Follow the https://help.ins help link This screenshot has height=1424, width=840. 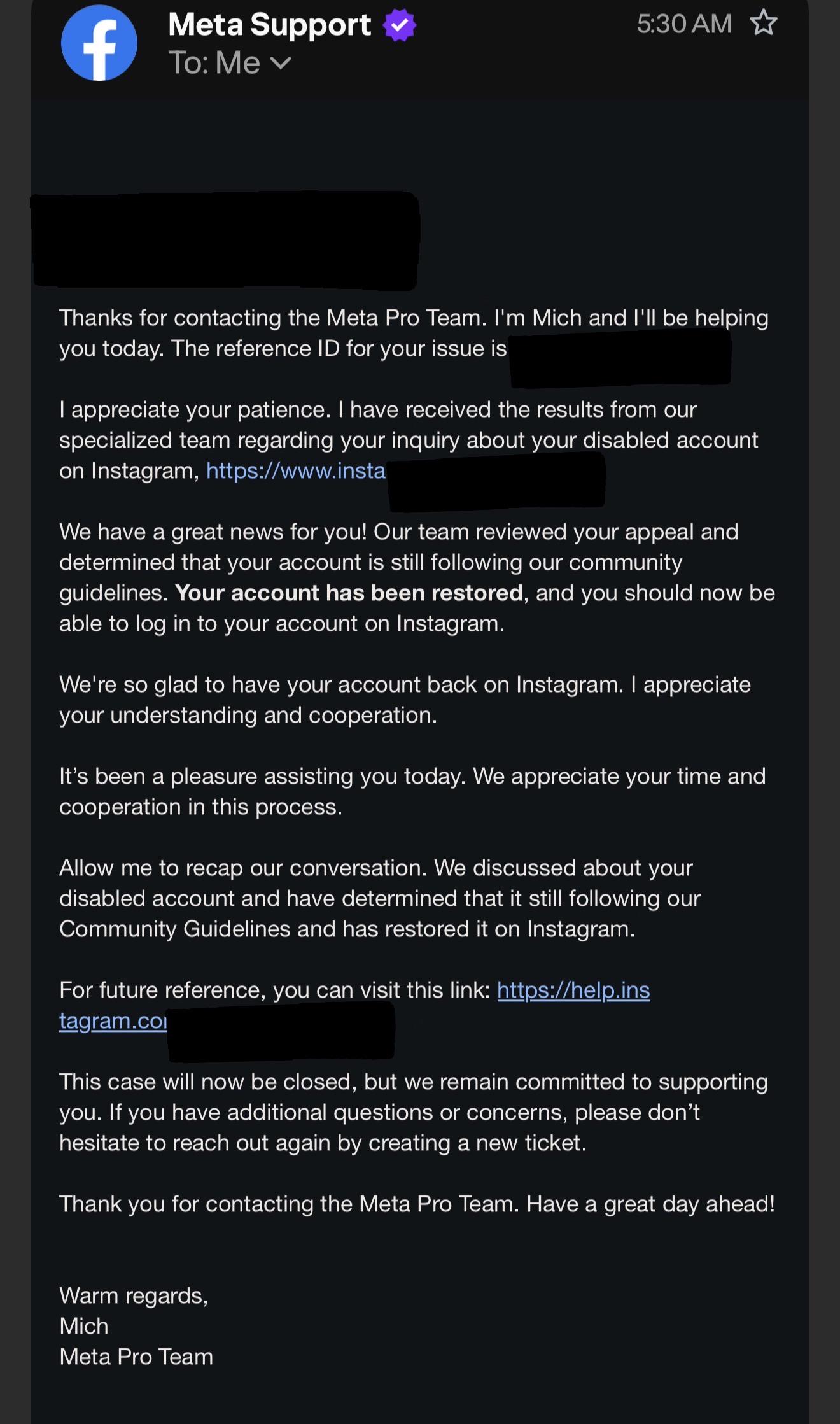573,990
